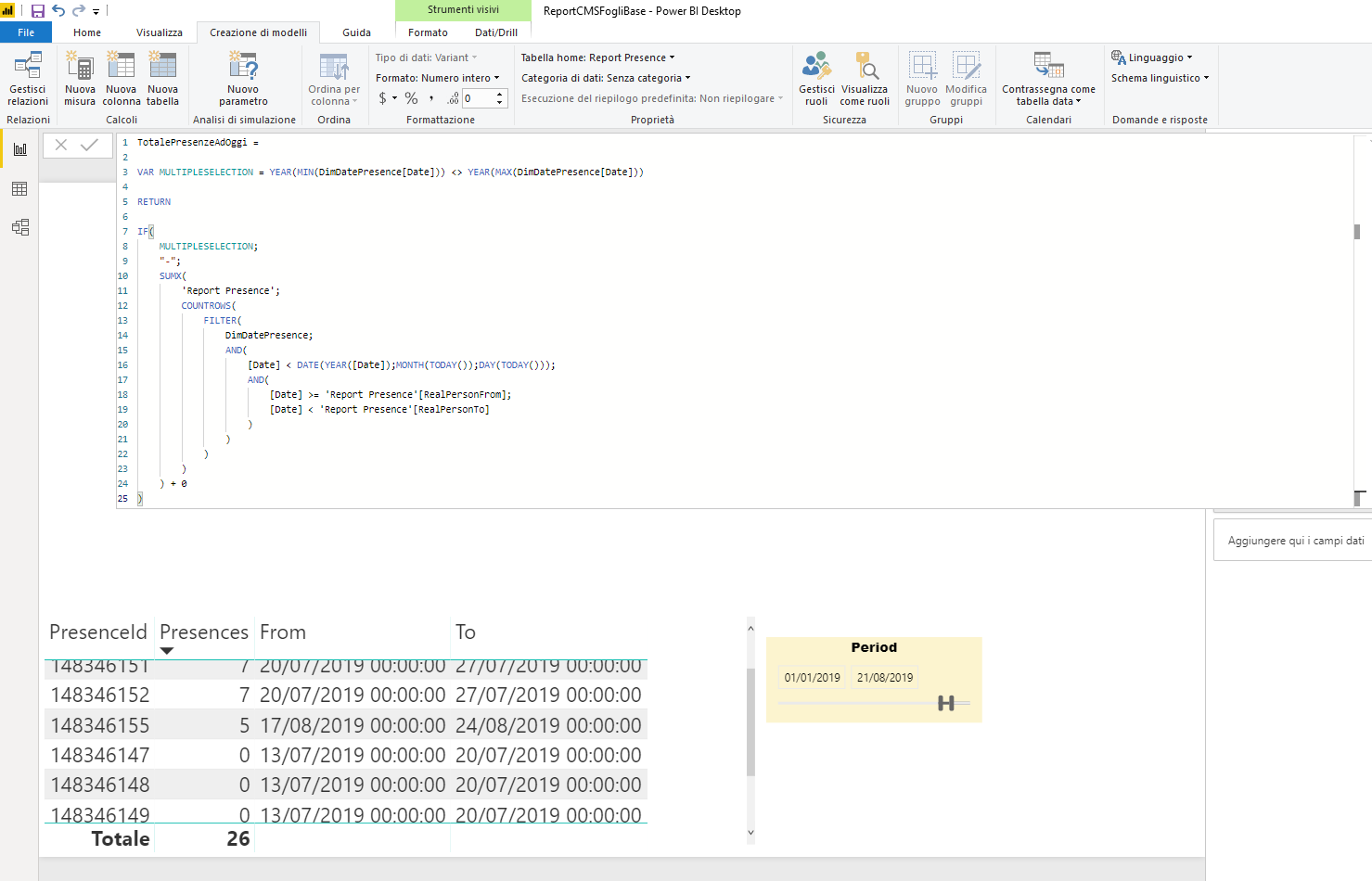
Task: Open the Formato: Numero intero dropdown
Action: coord(438,78)
